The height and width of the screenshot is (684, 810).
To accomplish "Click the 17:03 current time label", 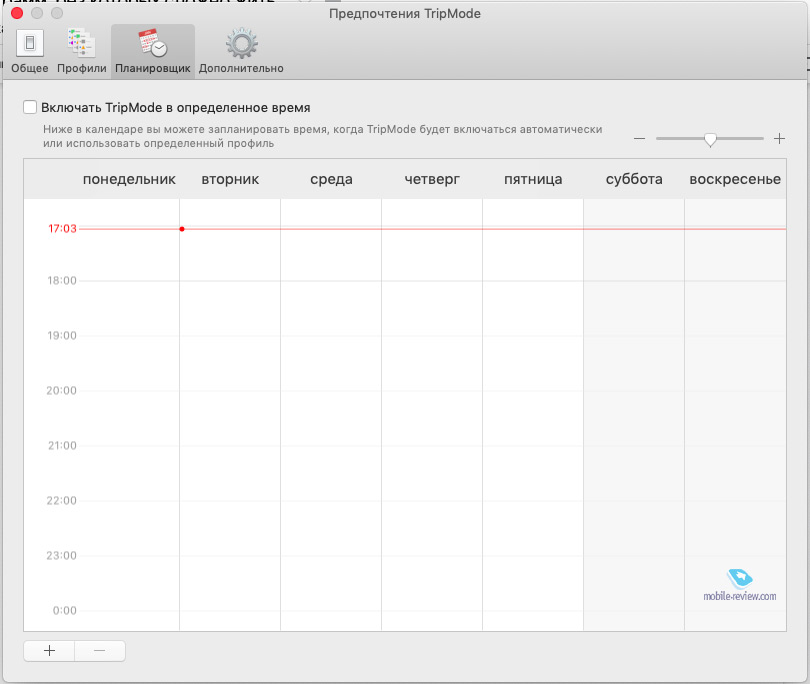I will point(62,228).
